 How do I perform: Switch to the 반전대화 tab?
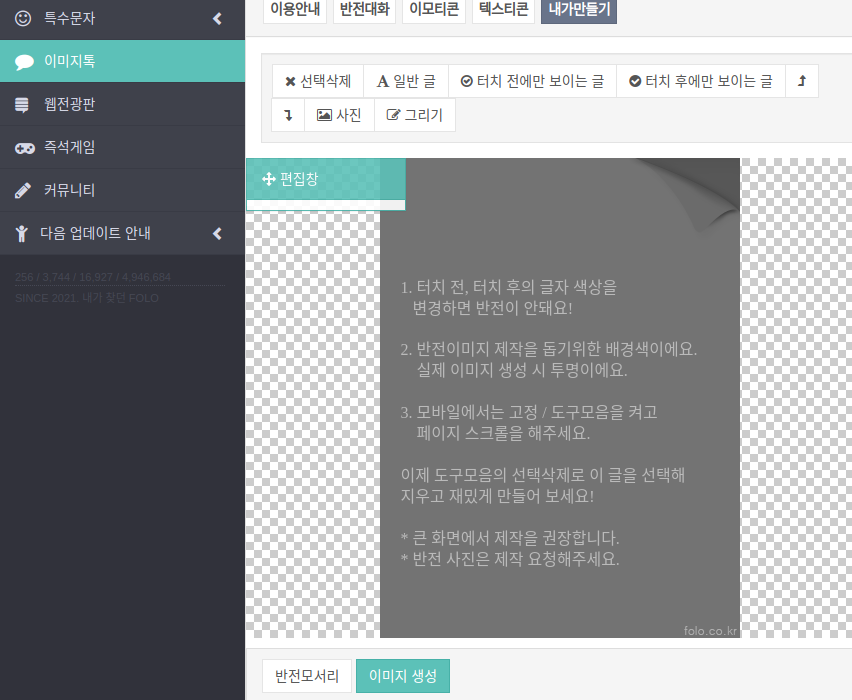click(x=365, y=10)
